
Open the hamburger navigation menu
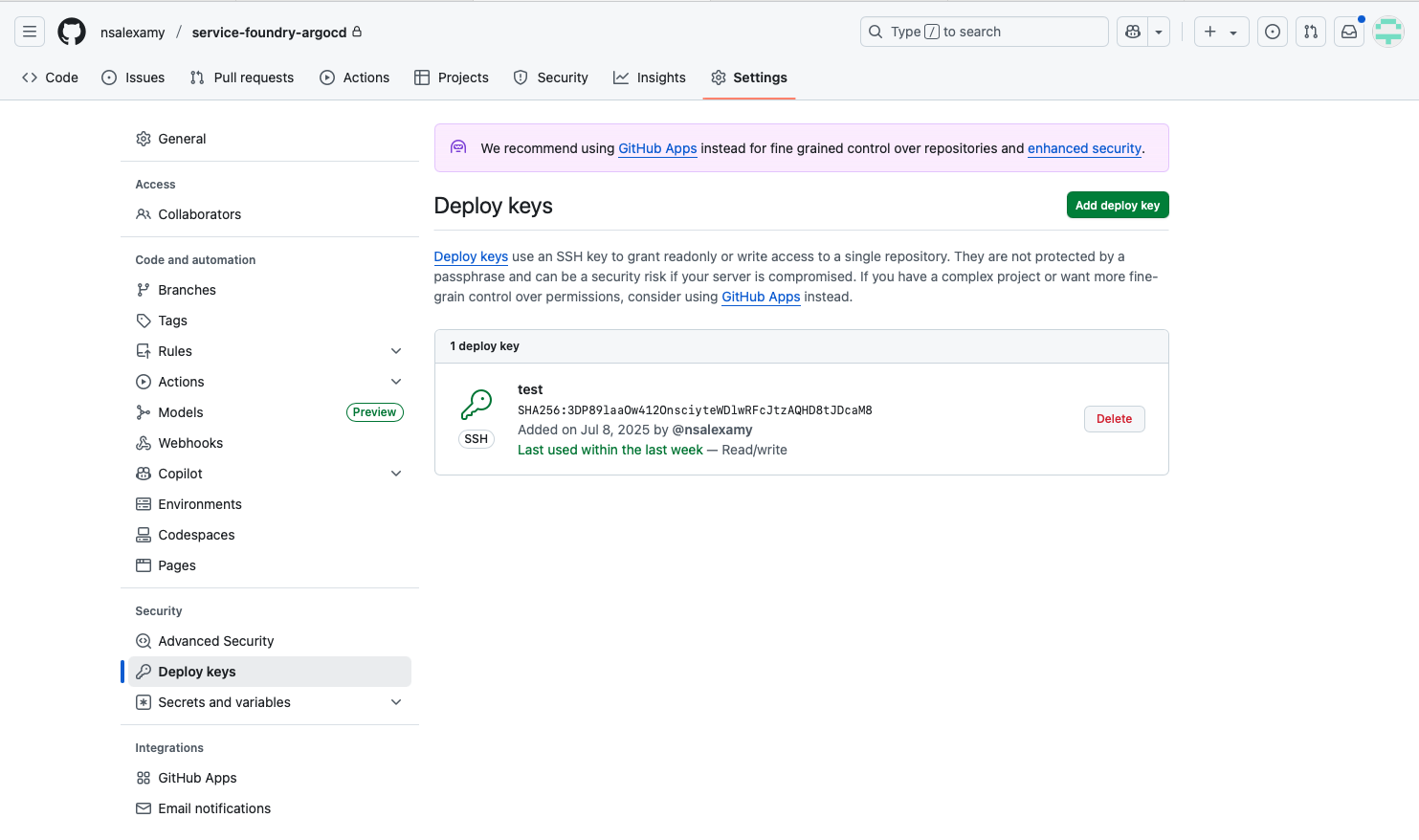pyautogui.click(x=30, y=32)
